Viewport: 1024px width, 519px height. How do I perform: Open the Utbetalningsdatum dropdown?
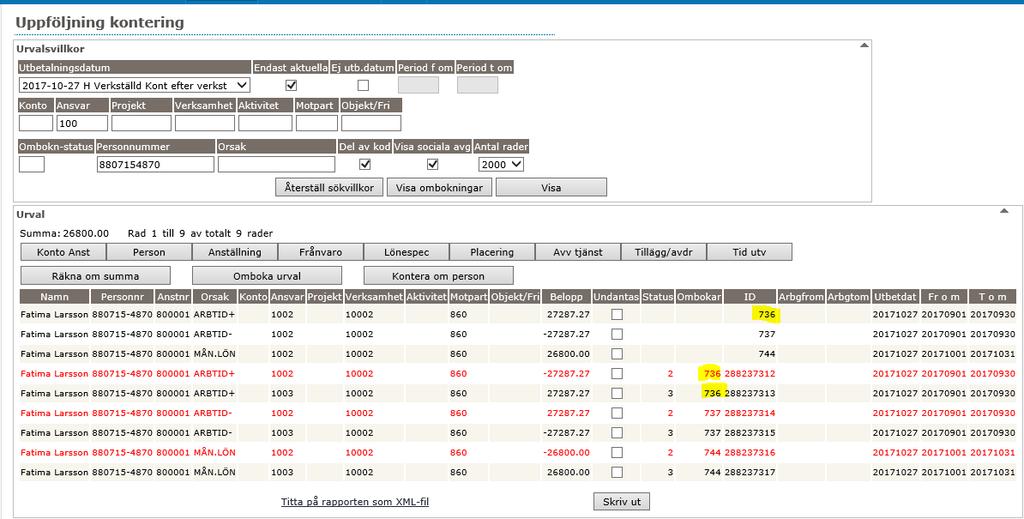[x=135, y=85]
